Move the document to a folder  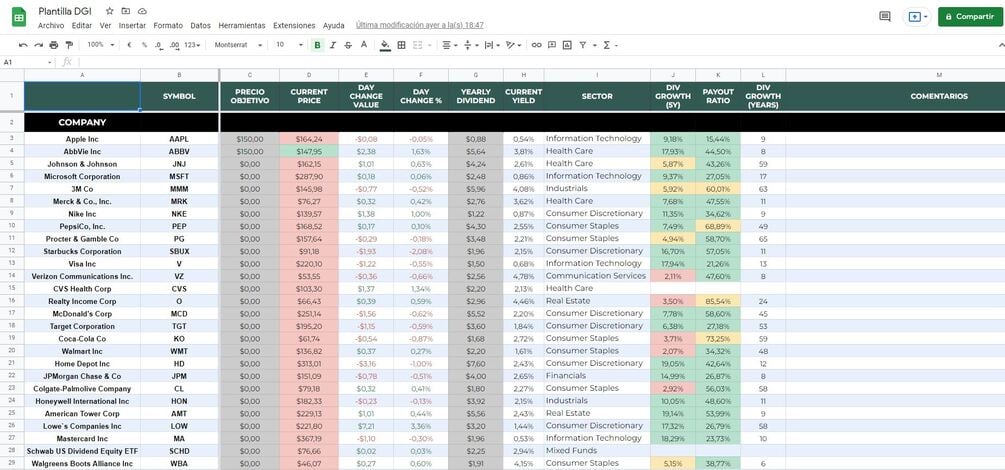tap(126, 12)
